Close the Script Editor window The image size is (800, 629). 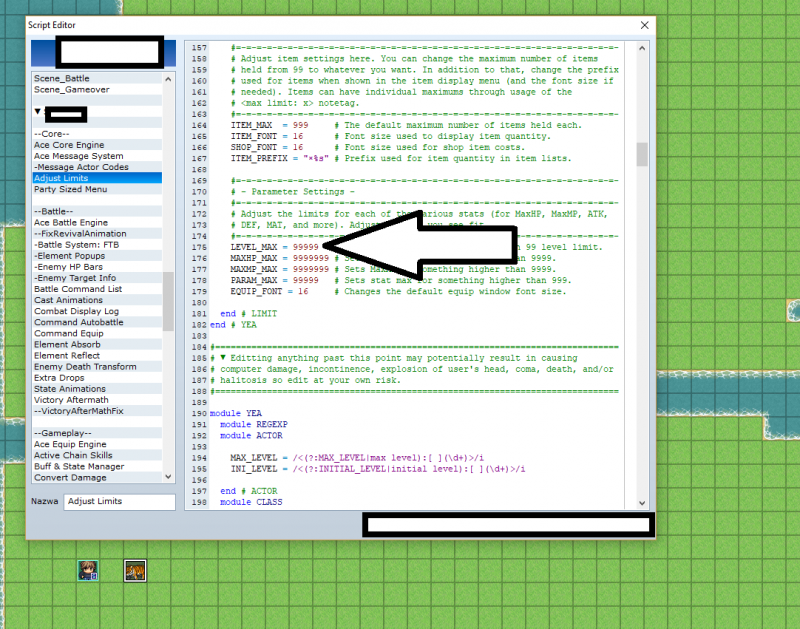(644, 25)
